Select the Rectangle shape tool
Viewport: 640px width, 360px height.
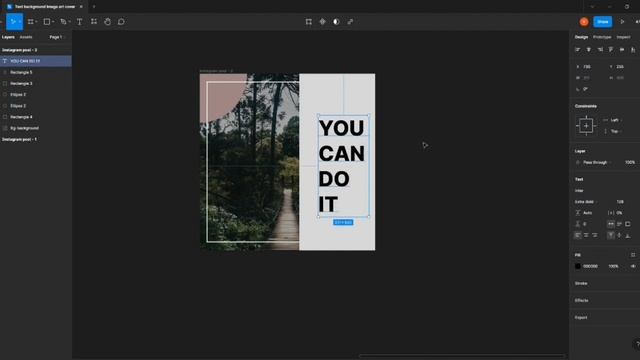[x=47, y=22]
